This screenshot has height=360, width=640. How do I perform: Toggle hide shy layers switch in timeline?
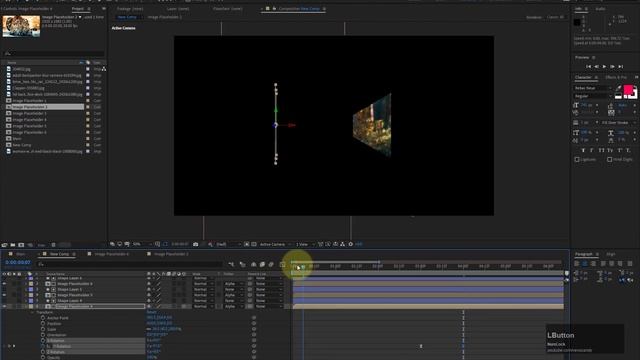point(253,264)
